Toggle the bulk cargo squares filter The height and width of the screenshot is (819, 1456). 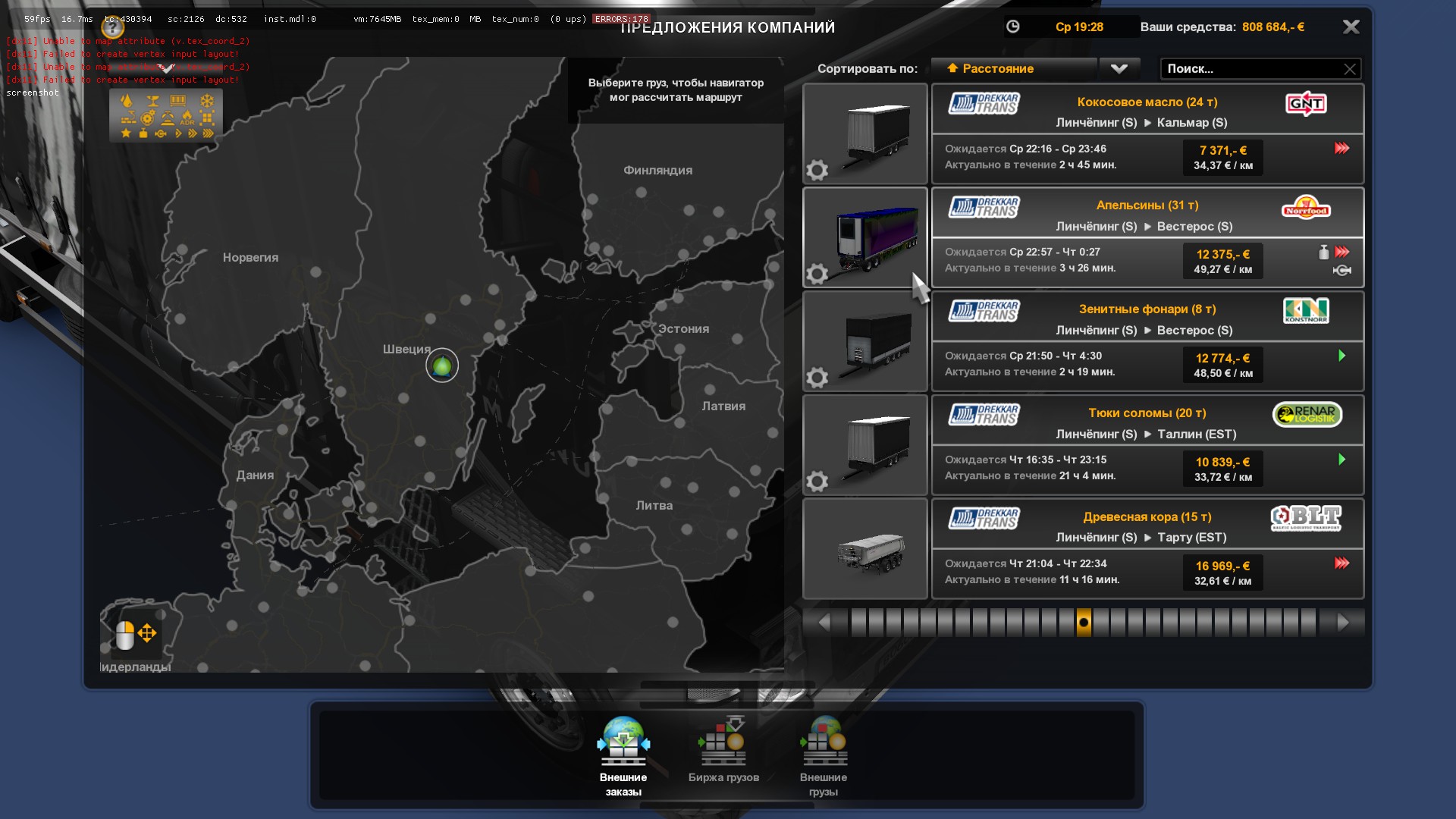tap(207, 118)
